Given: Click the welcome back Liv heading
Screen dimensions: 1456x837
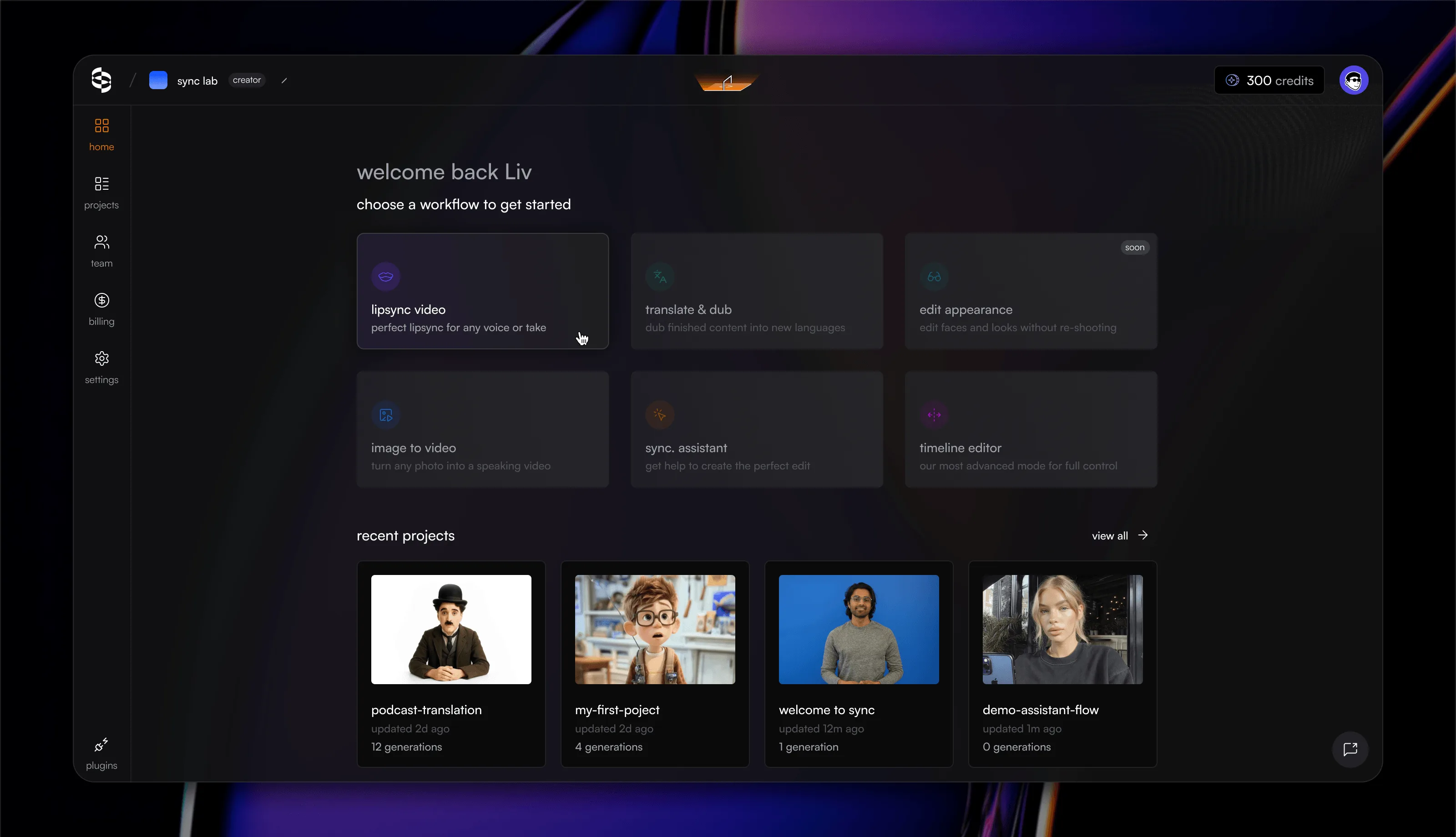Looking at the screenshot, I should (x=444, y=172).
